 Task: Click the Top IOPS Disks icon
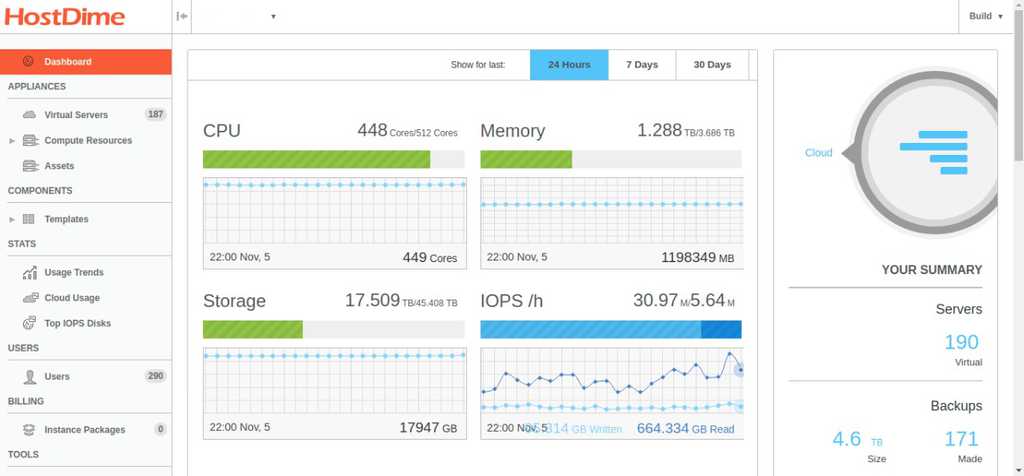tap(28, 323)
